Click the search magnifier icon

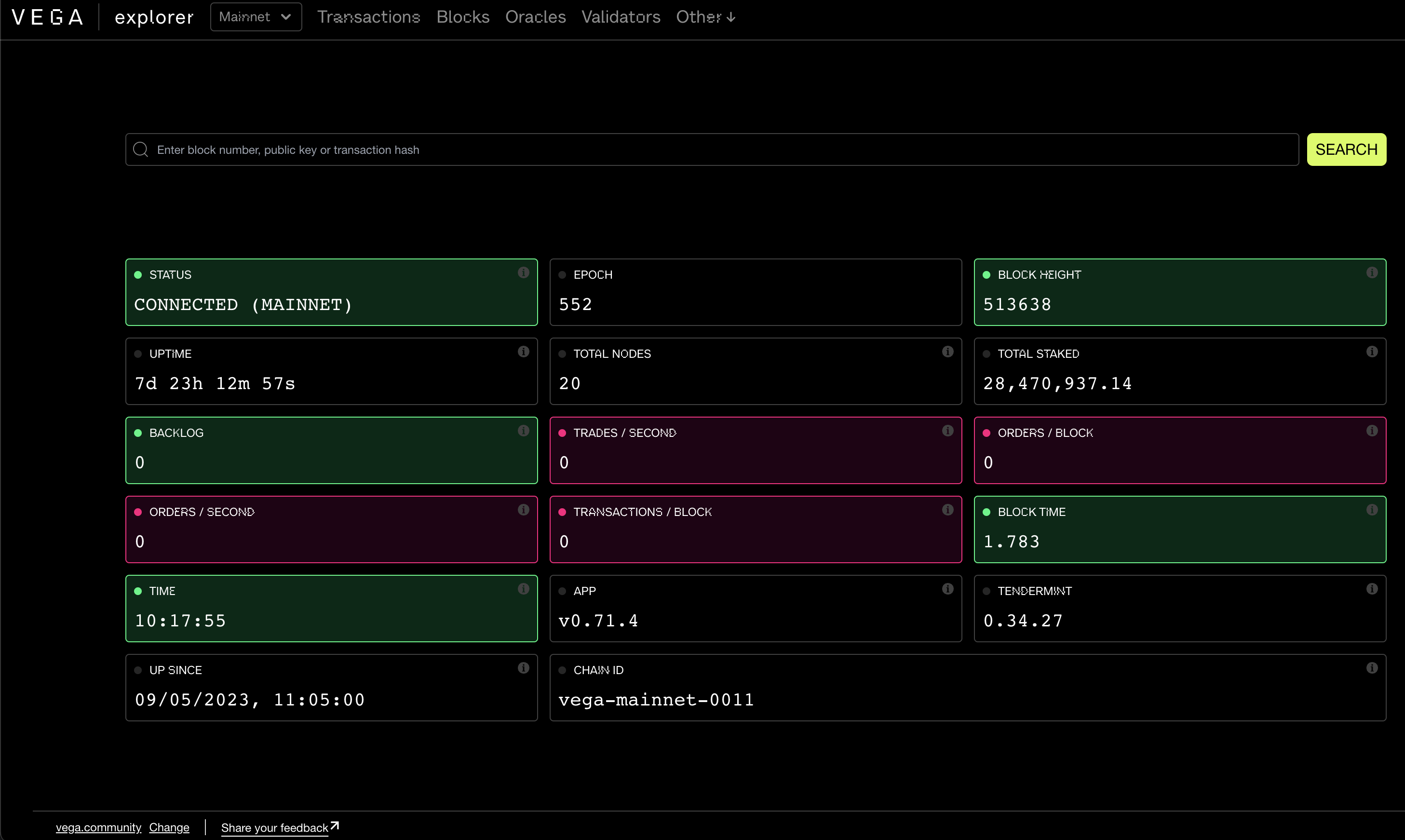141,149
